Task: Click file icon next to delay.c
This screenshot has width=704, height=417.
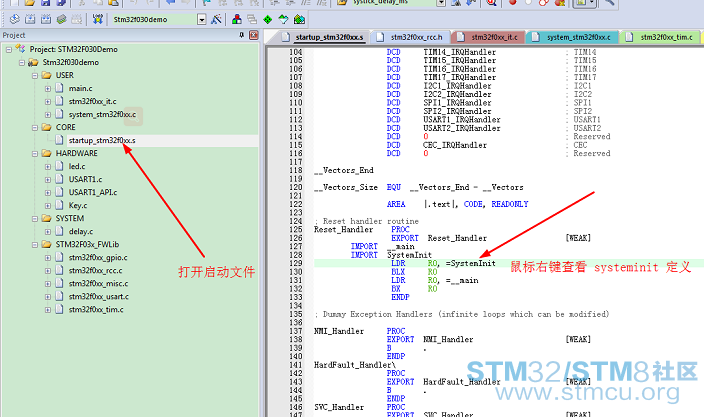Action: (59, 231)
